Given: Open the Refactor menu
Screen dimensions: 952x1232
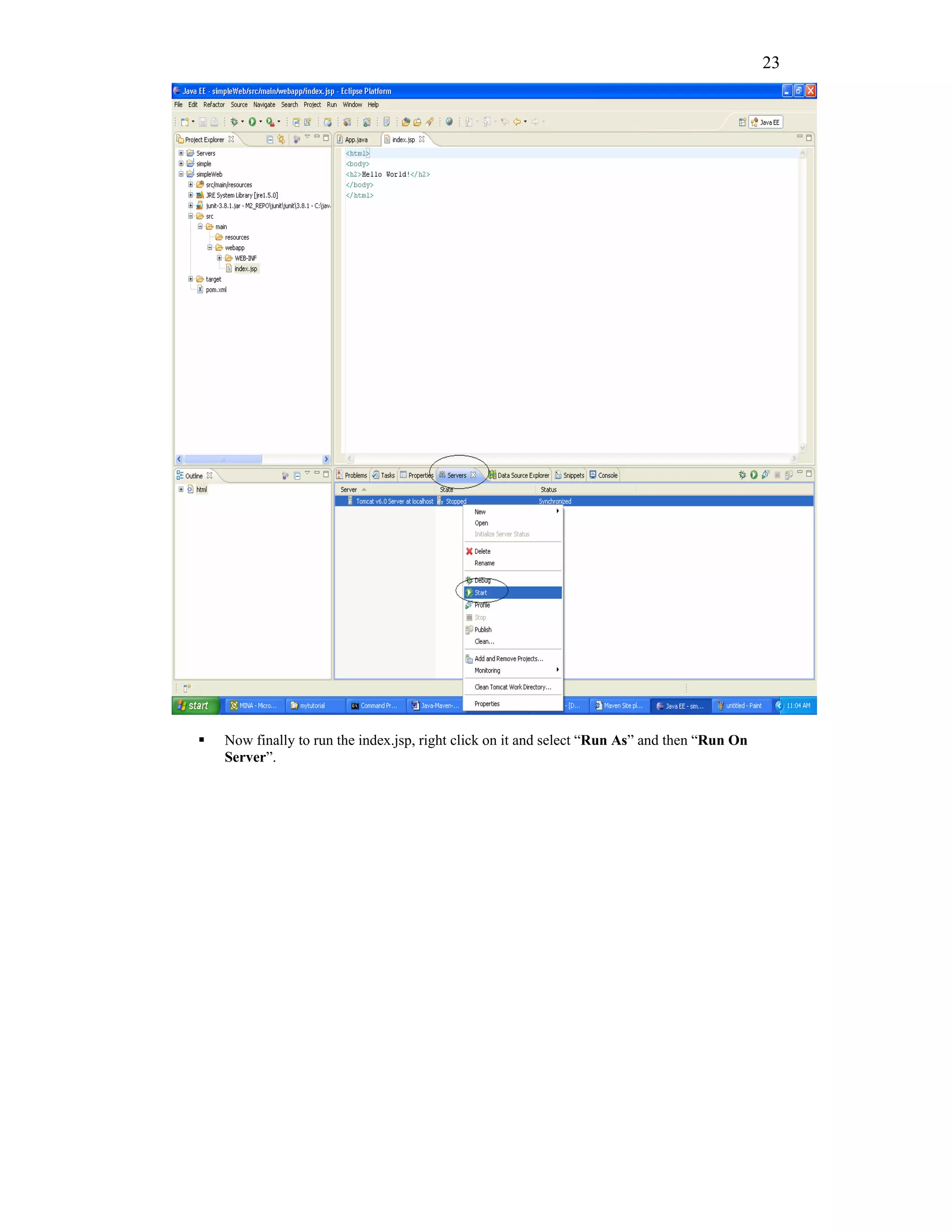Looking at the screenshot, I should click(x=214, y=105).
